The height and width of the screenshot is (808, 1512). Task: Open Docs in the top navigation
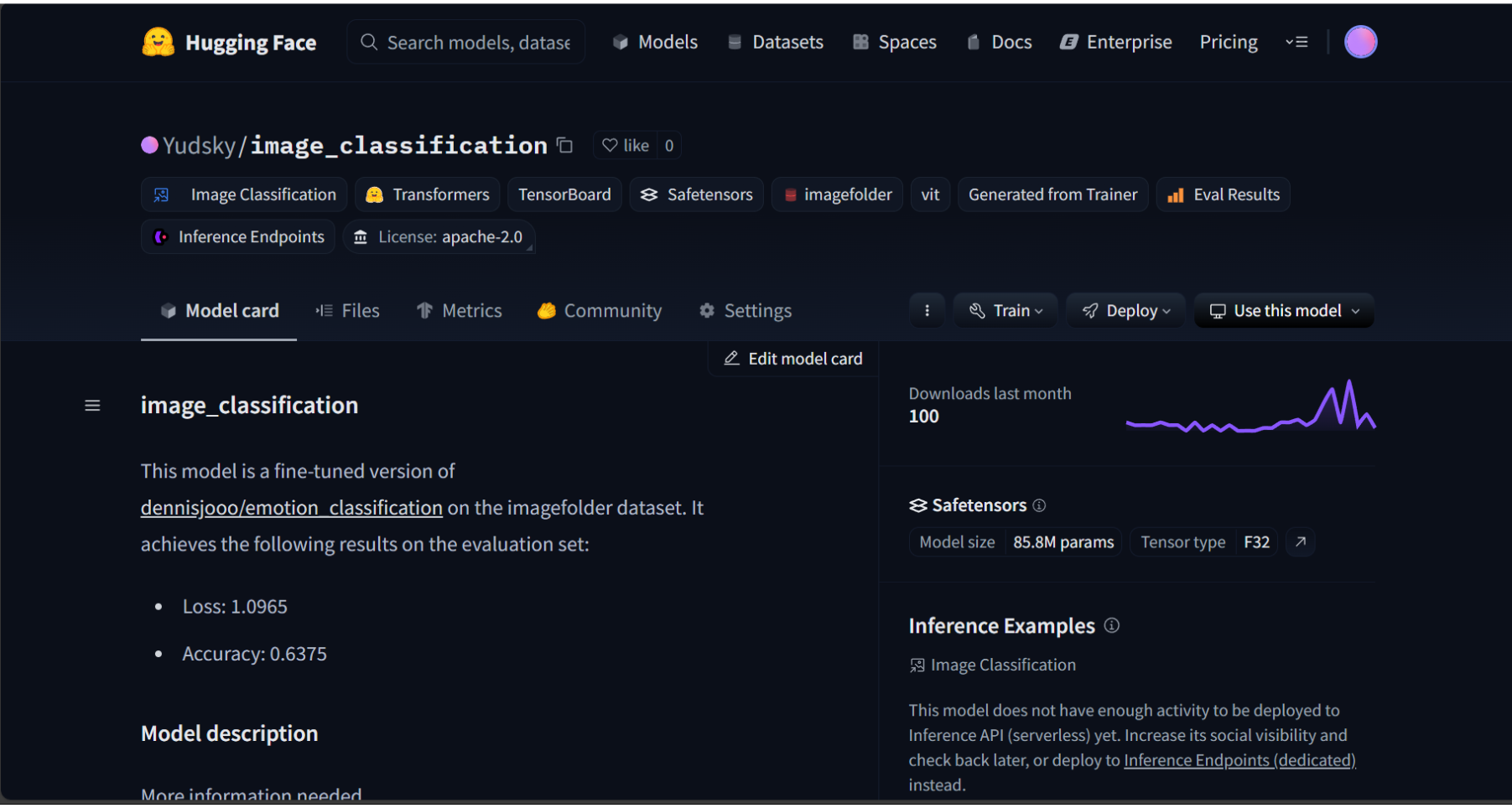999,42
